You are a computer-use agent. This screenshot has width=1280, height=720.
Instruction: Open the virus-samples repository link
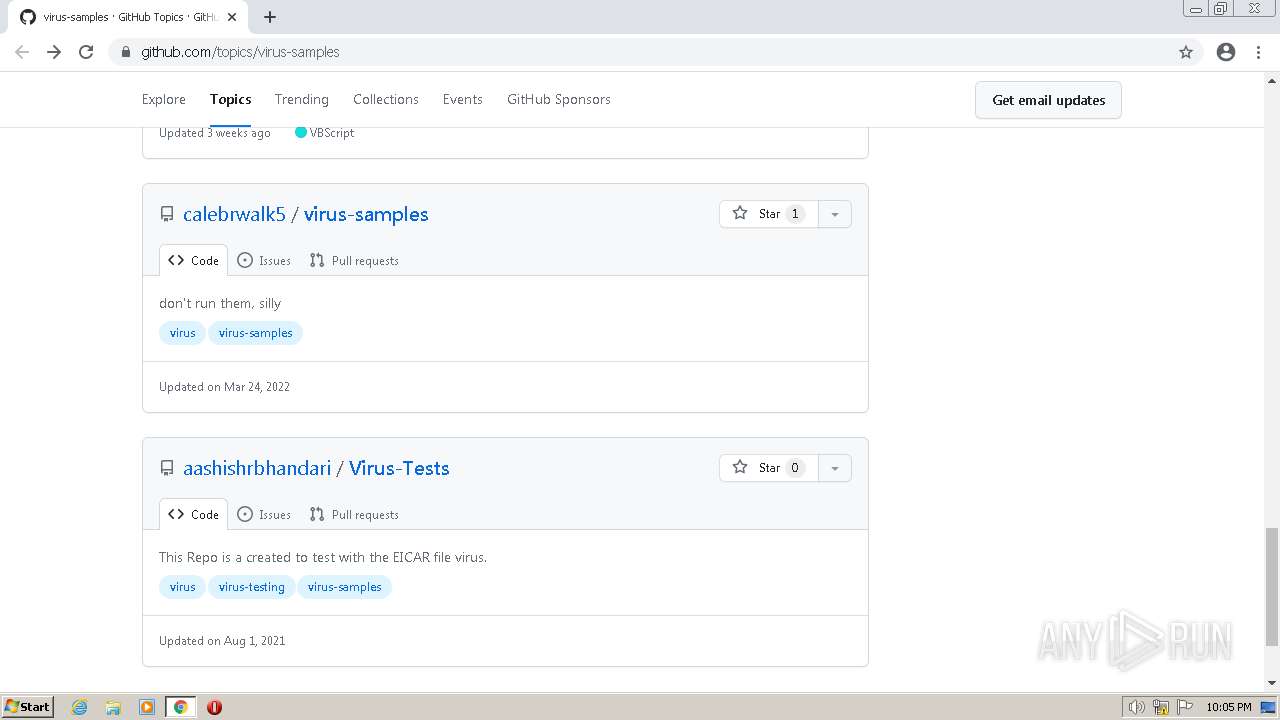pos(366,214)
